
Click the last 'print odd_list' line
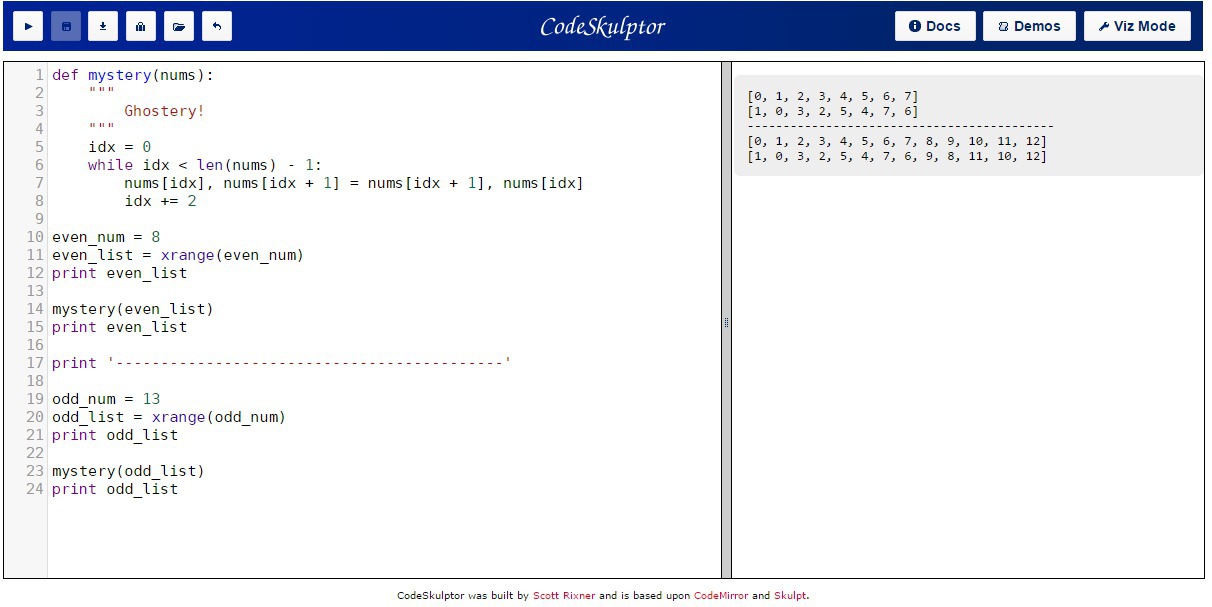click(x=115, y=489)
